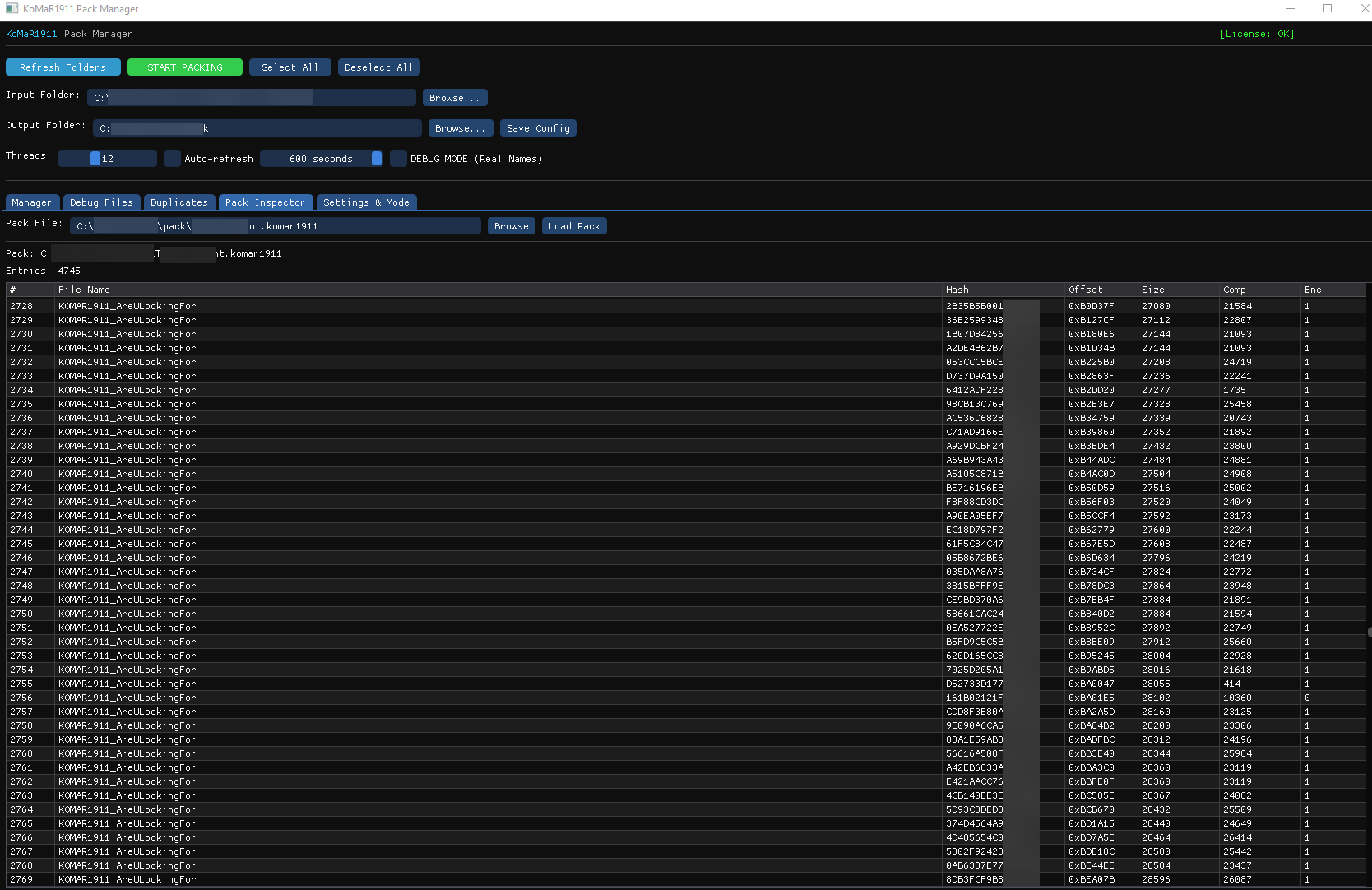Screen dimensions: 1372x890
Task: Click size value 27112
Action: click(1156, 320)
